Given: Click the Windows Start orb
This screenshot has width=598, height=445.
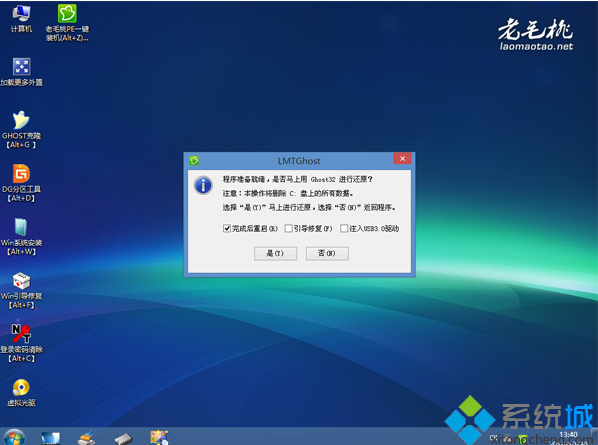Looking at the screenshot, I should [x=14, y=437].
